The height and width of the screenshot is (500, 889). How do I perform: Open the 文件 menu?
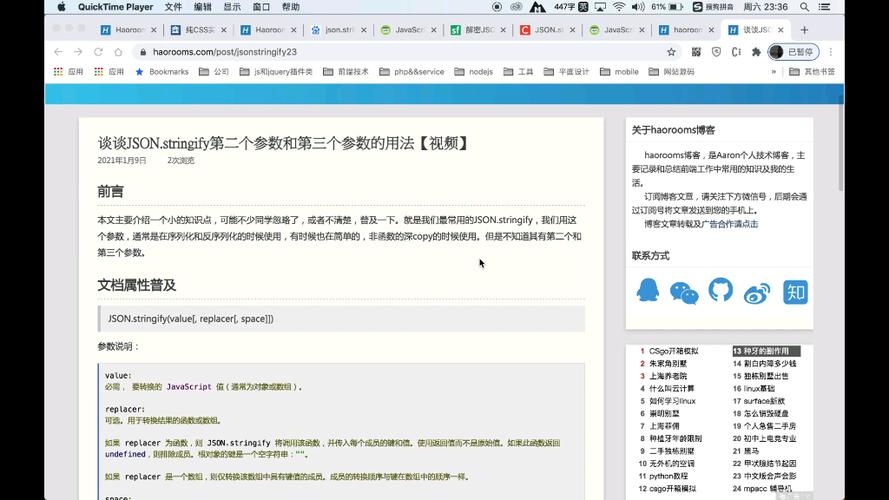(173, 7)
